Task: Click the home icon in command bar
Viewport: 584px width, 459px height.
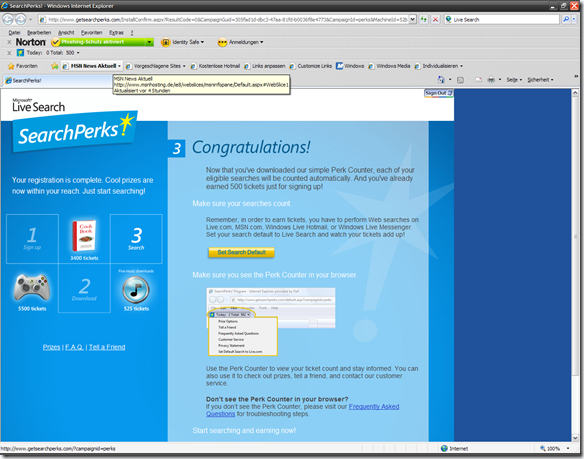Action: [441, 80]
